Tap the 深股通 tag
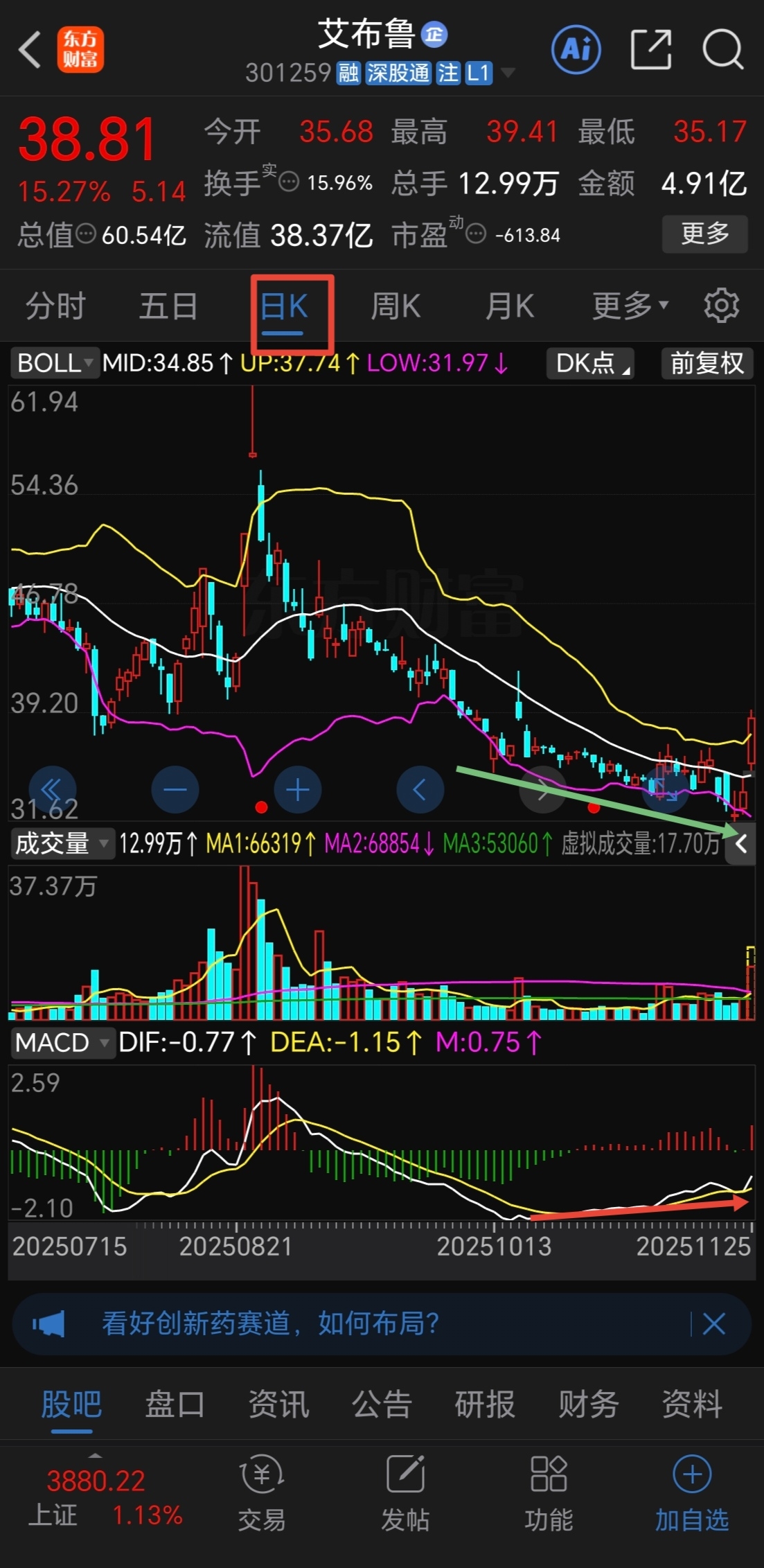Screen dimensions: 764x1568 click(x=398, y=73)
